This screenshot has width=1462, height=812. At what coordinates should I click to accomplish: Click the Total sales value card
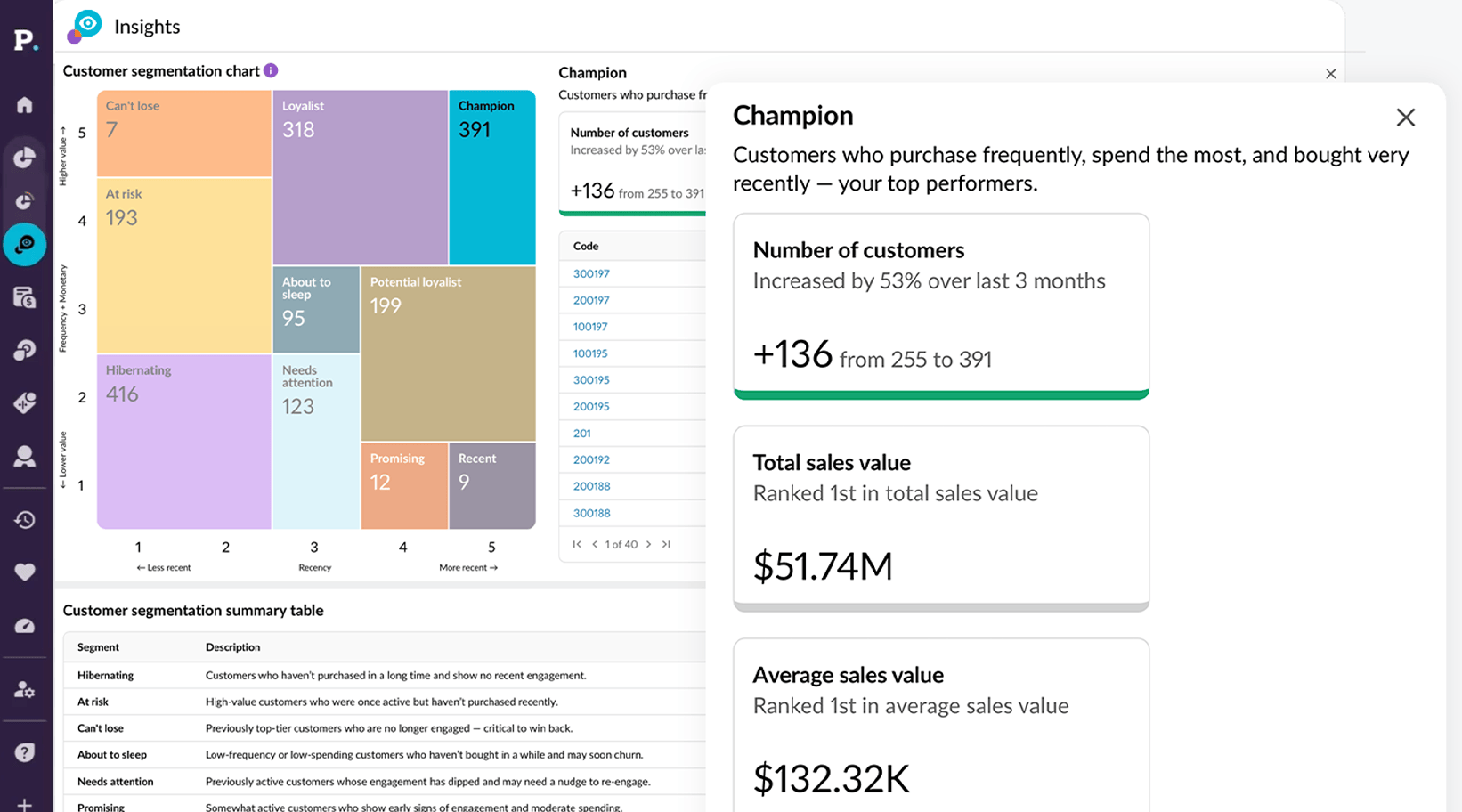(x=941, y=517)
